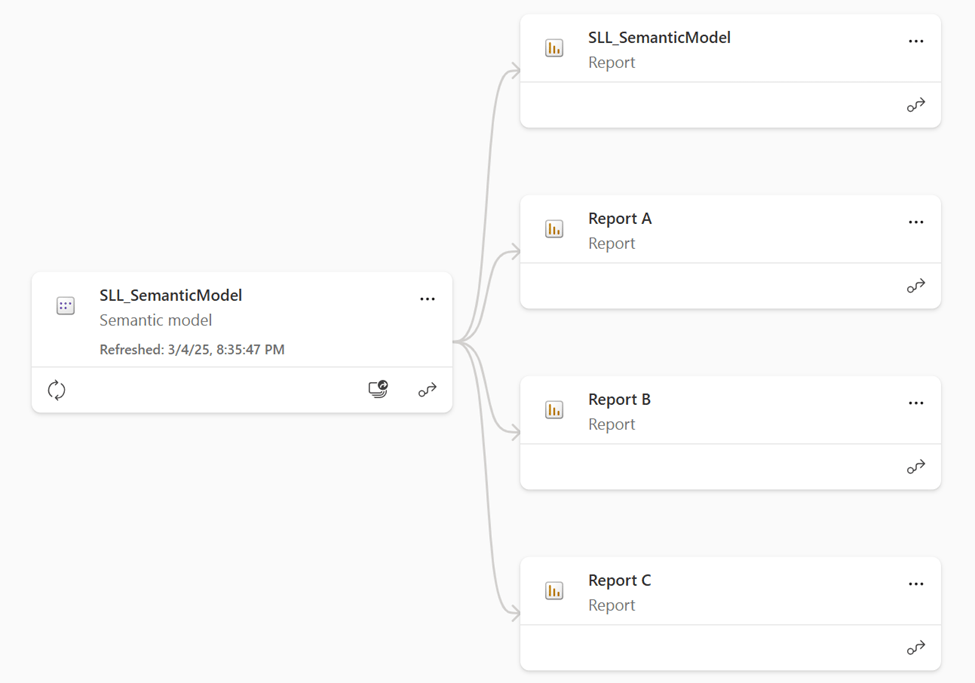
Task: Click the Report C chart icon
Action: point(554,591)
